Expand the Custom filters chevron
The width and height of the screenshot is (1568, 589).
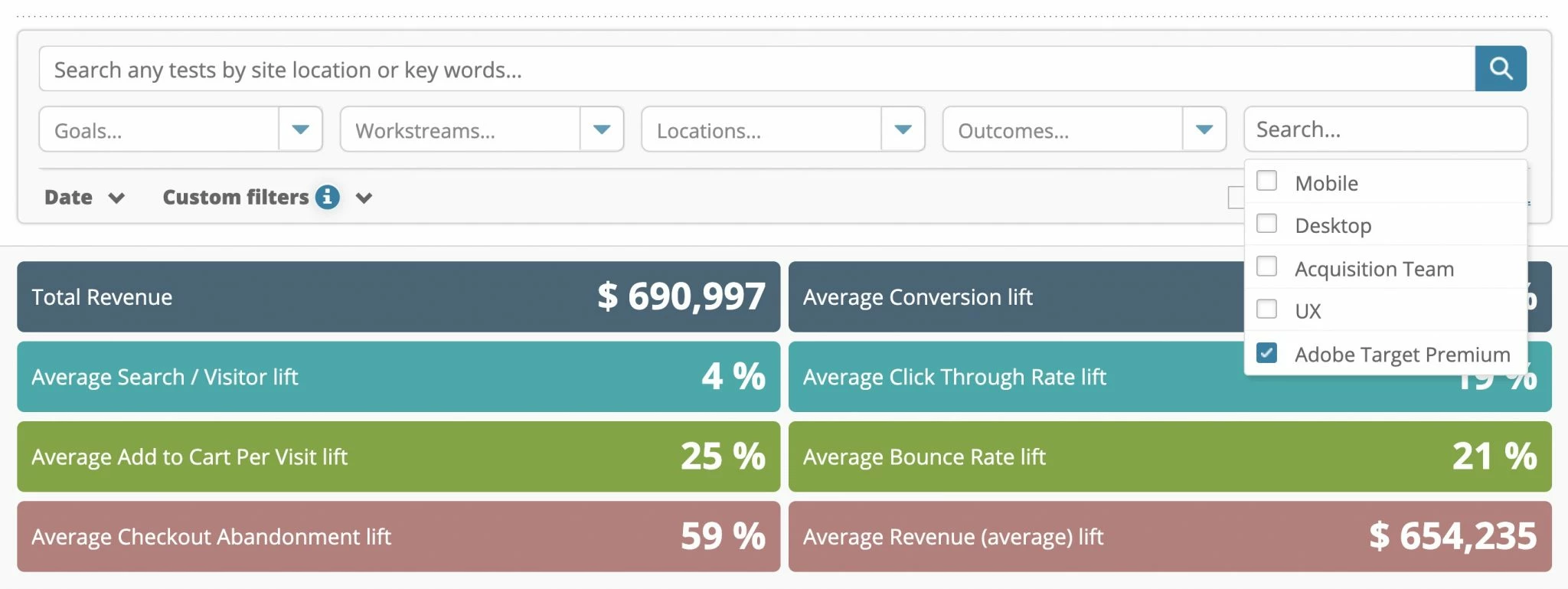364,198
